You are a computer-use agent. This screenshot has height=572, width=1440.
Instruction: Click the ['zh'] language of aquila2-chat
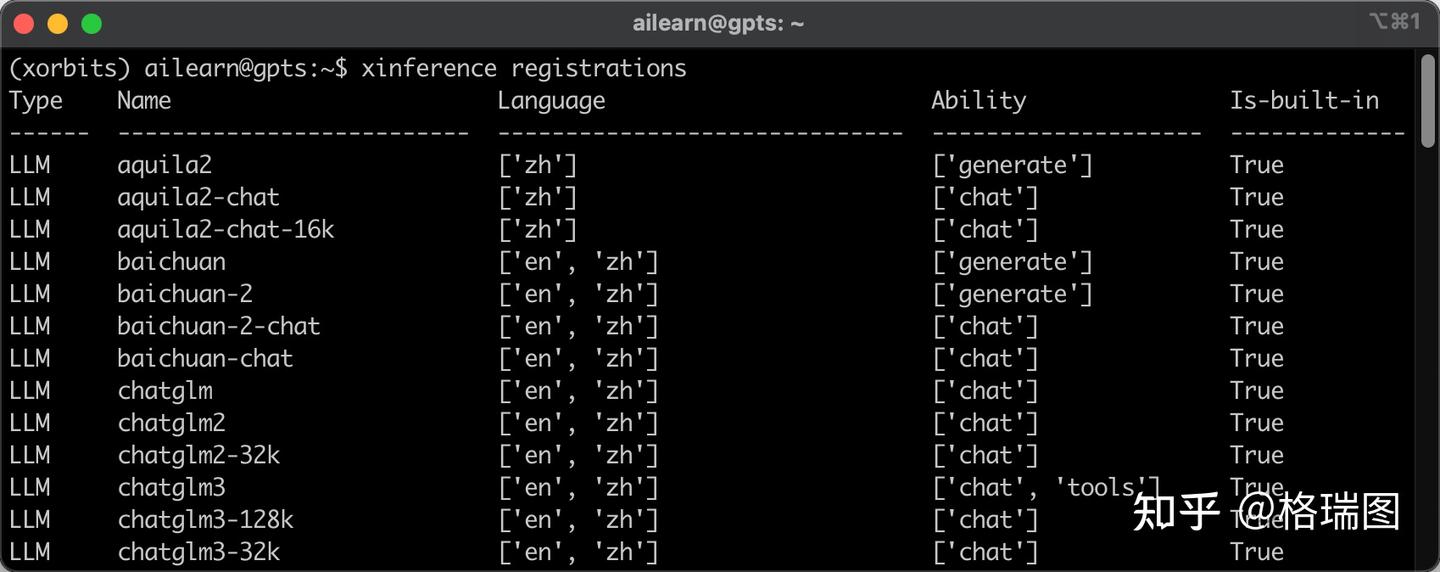tap(538, 197)
